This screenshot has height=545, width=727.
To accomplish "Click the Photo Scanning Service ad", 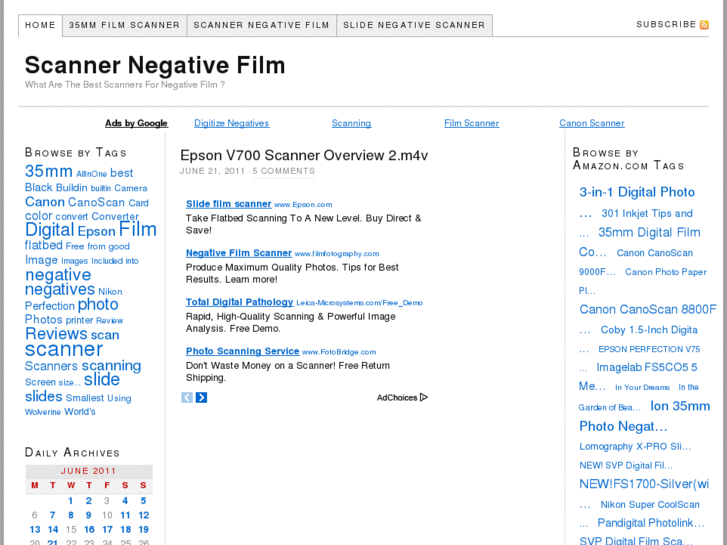I will (x=242, y=352).
